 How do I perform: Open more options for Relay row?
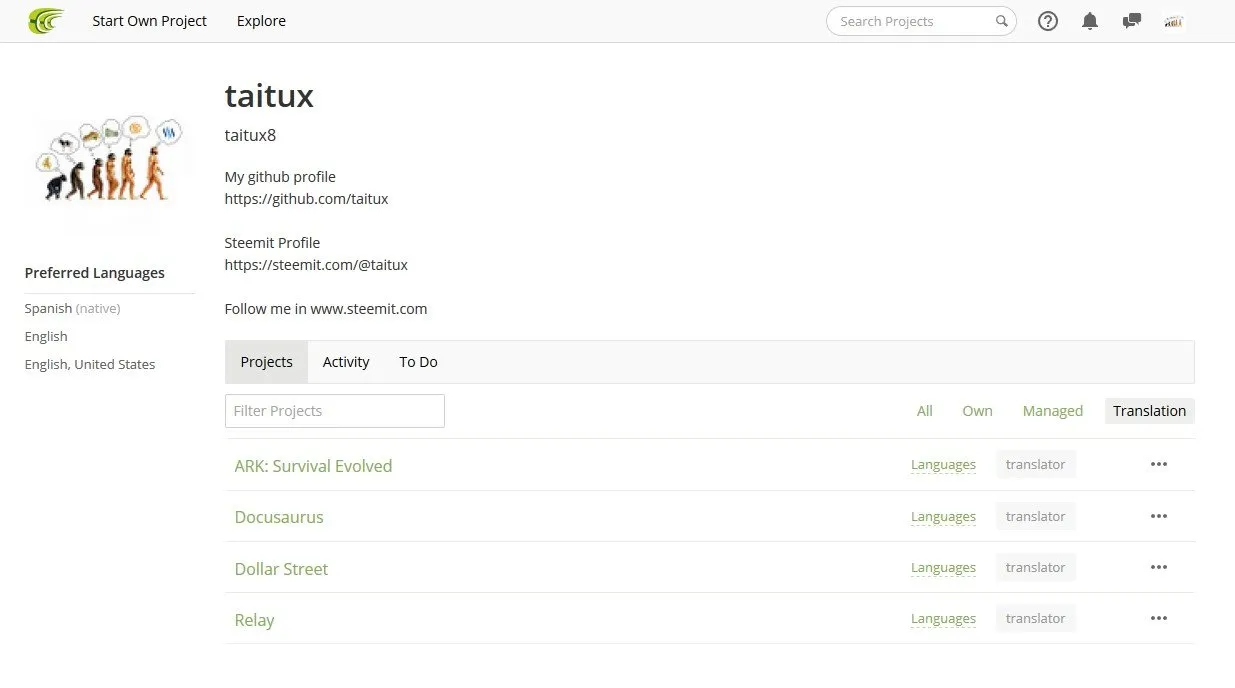click(x=1159, y=618)
